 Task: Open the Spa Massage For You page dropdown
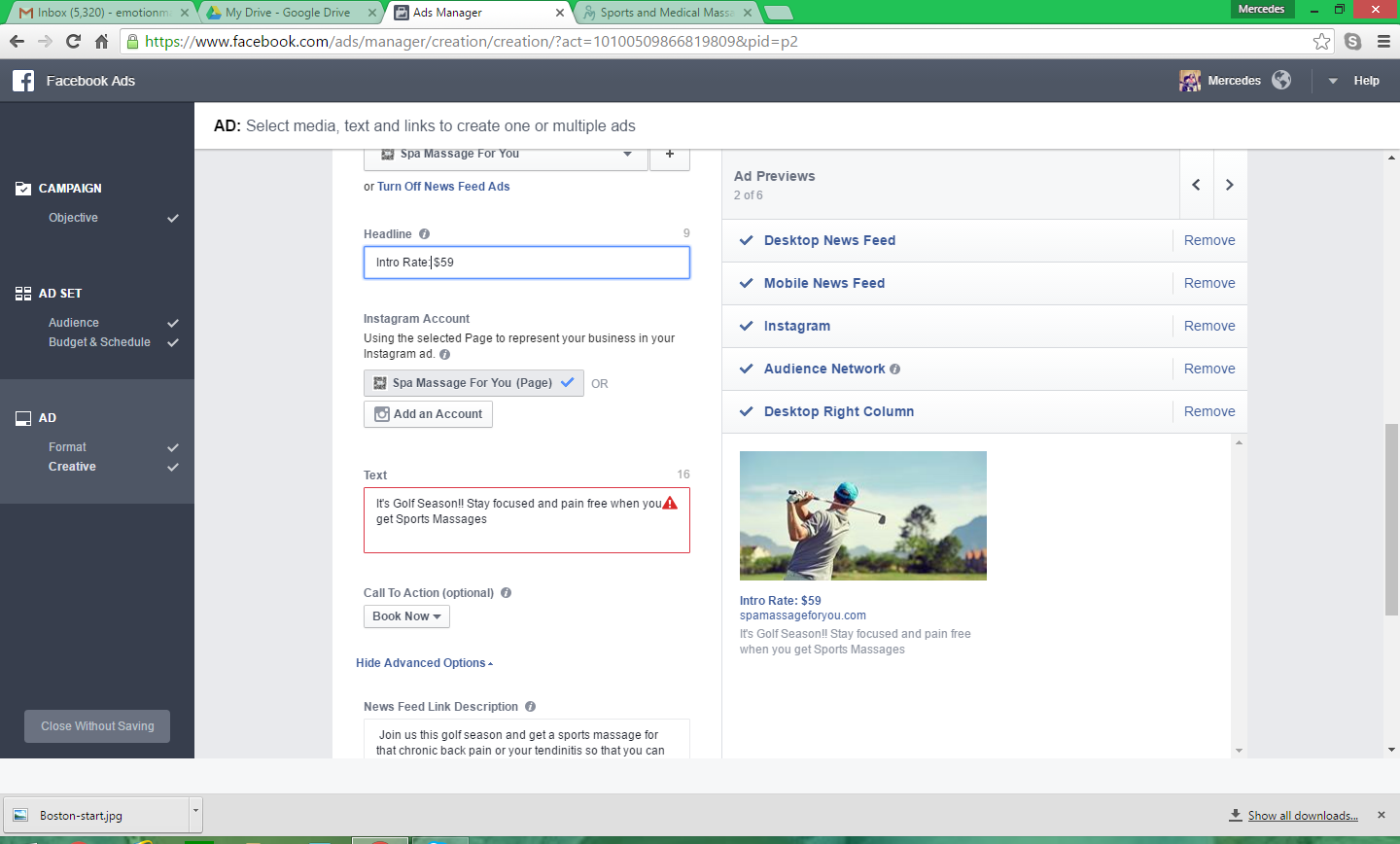pyautogui.click(x=506, y=156)
